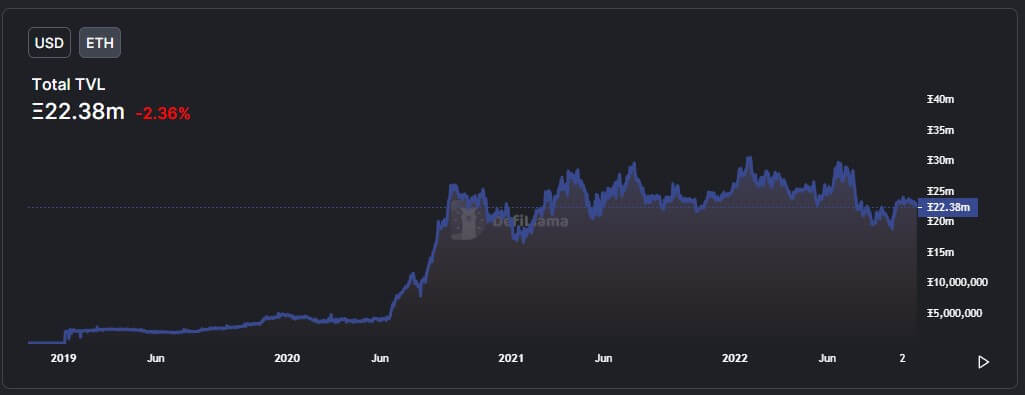This screenshot has width=1025, height=395.
Task: Click the Ξ5,000,000 y-axis label
Action: click(x=954, y=313)
